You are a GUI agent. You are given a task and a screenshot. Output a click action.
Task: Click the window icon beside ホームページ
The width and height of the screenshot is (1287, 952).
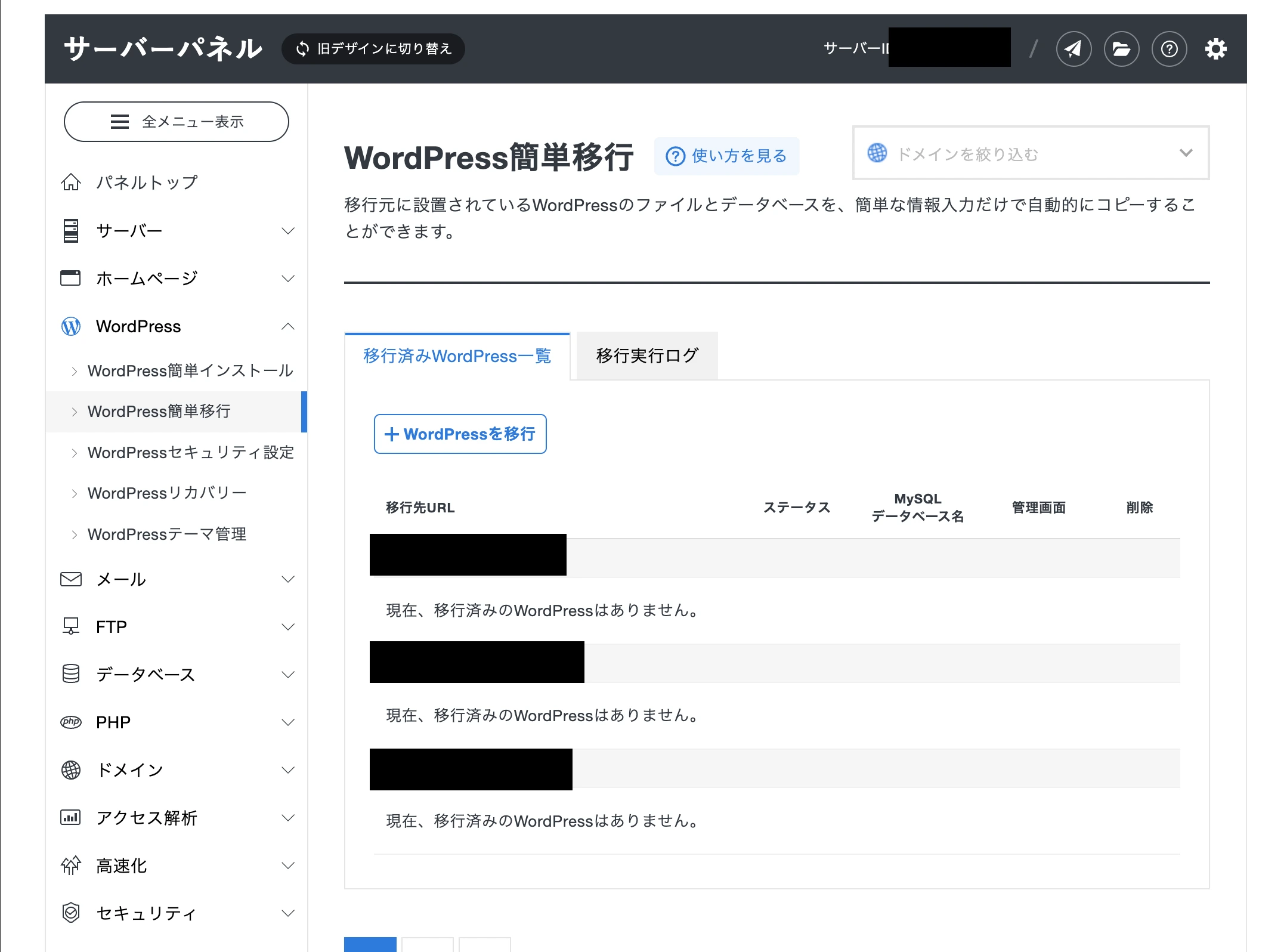click(70, 278)
